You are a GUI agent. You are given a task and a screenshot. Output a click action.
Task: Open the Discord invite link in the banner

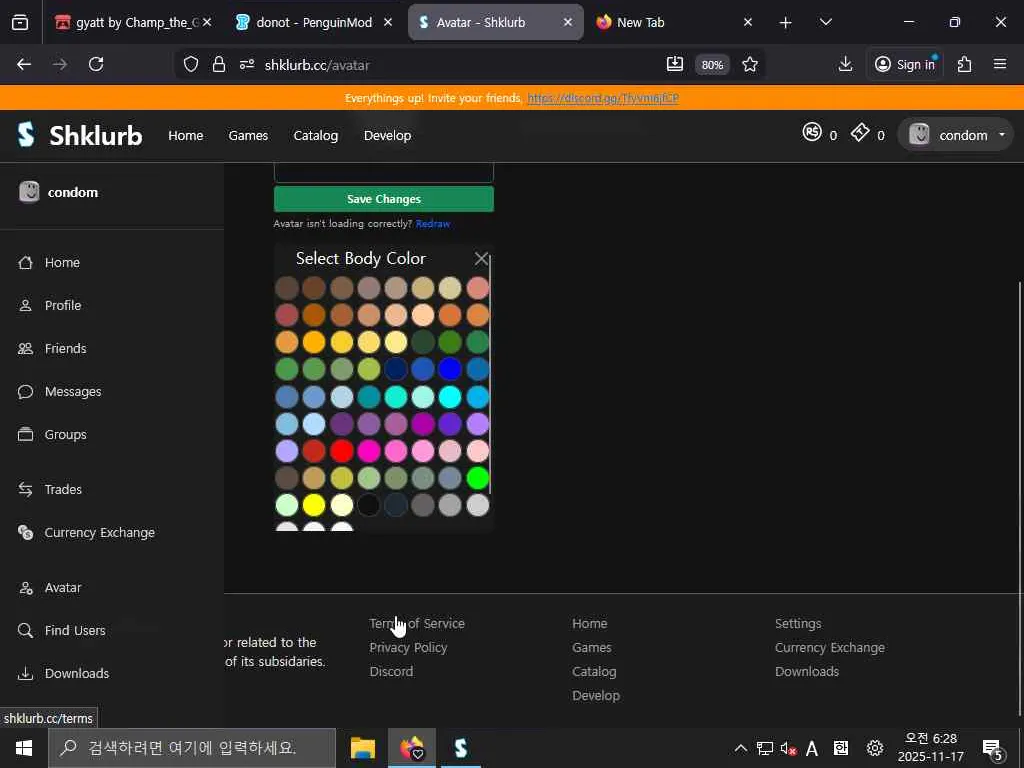tap(603, 98)
